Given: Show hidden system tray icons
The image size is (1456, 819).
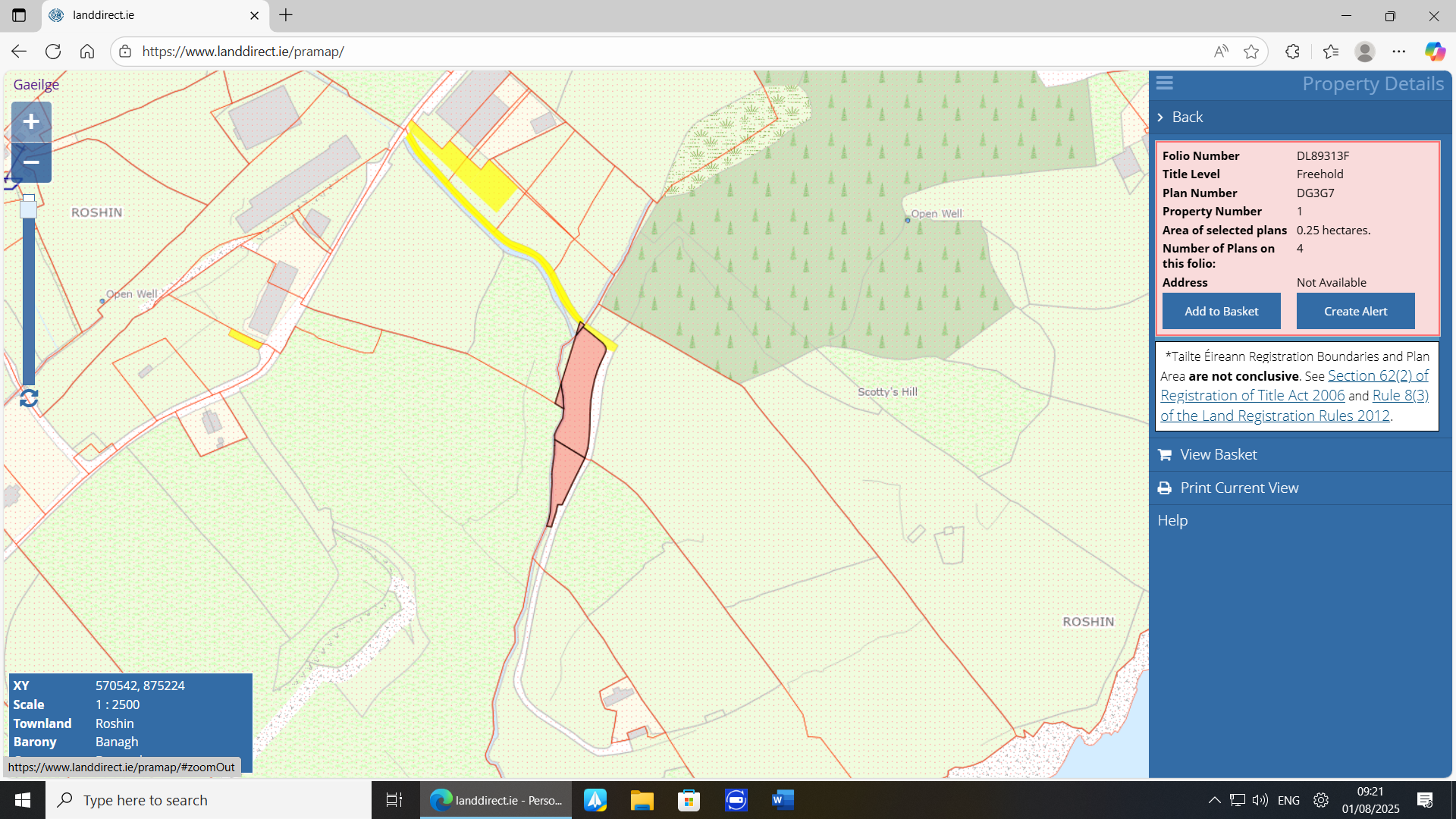Looking at the screenshot, I should click(1214, 800).
